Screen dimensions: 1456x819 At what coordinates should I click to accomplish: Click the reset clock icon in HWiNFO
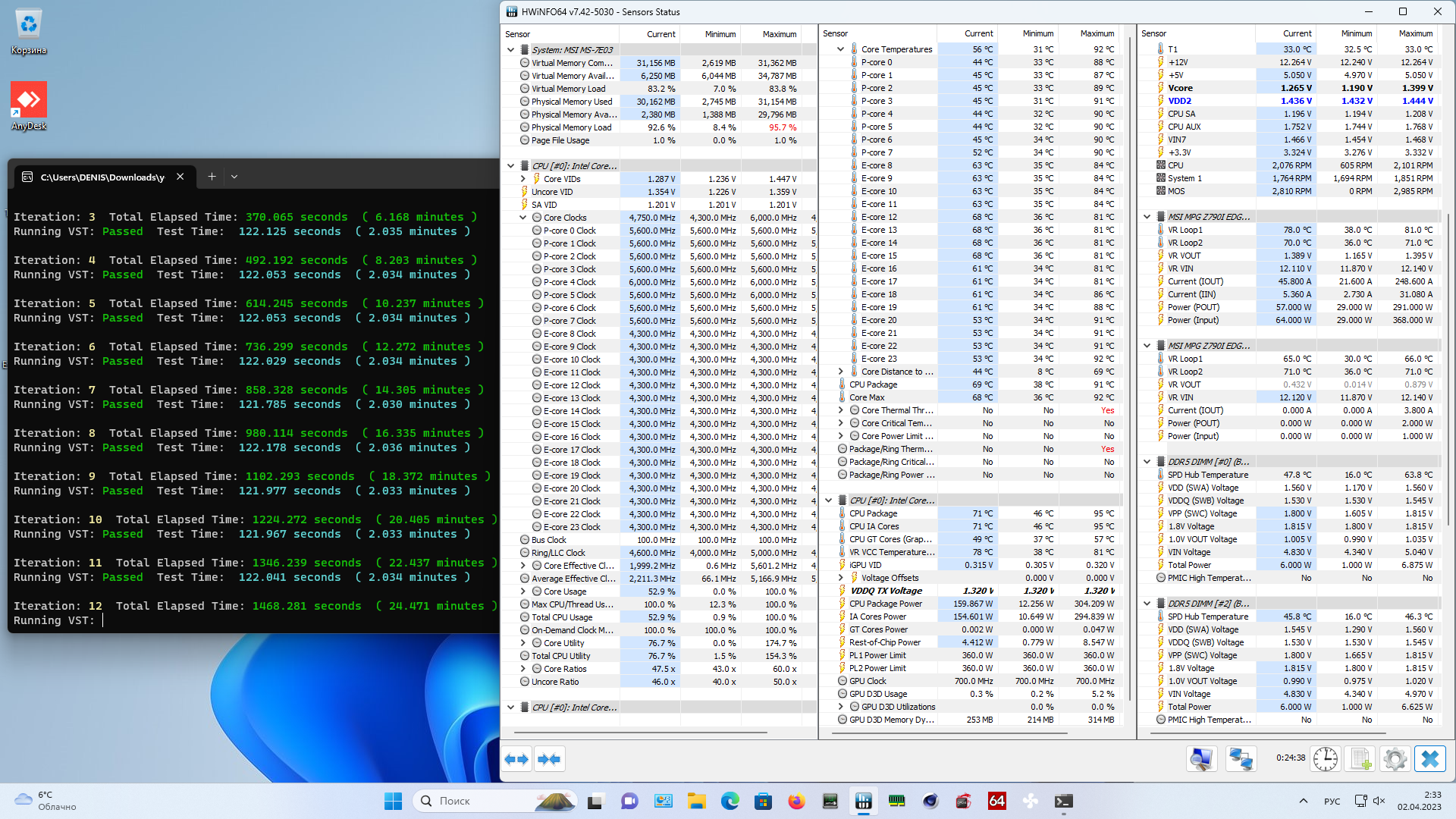tap(1326, 759)
